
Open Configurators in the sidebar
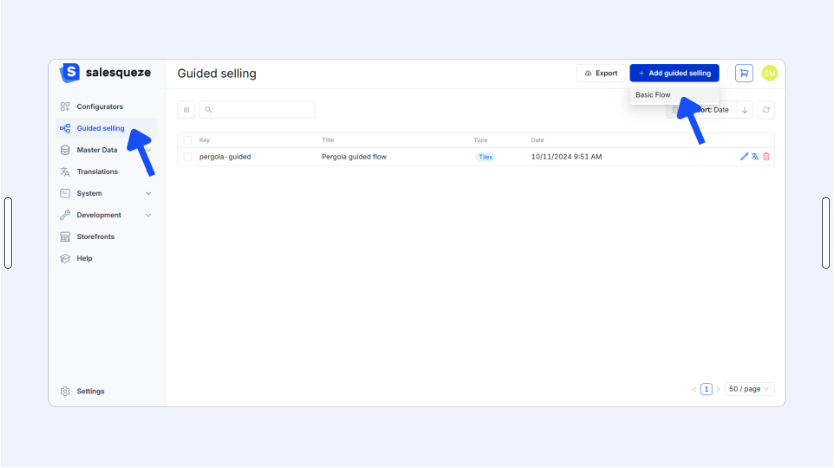tap(100, 106)
